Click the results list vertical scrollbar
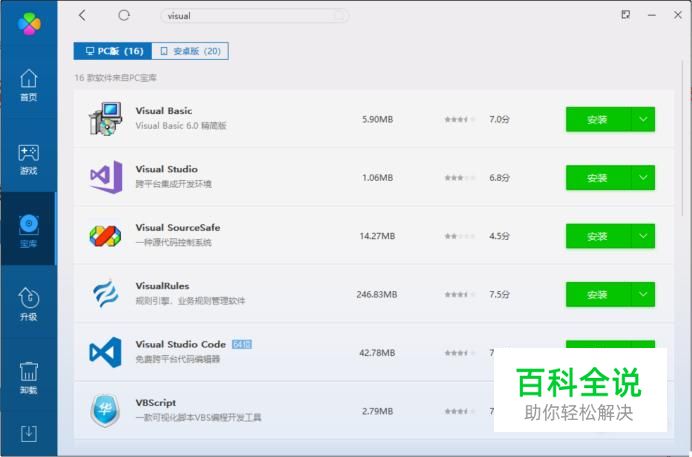 683,137
